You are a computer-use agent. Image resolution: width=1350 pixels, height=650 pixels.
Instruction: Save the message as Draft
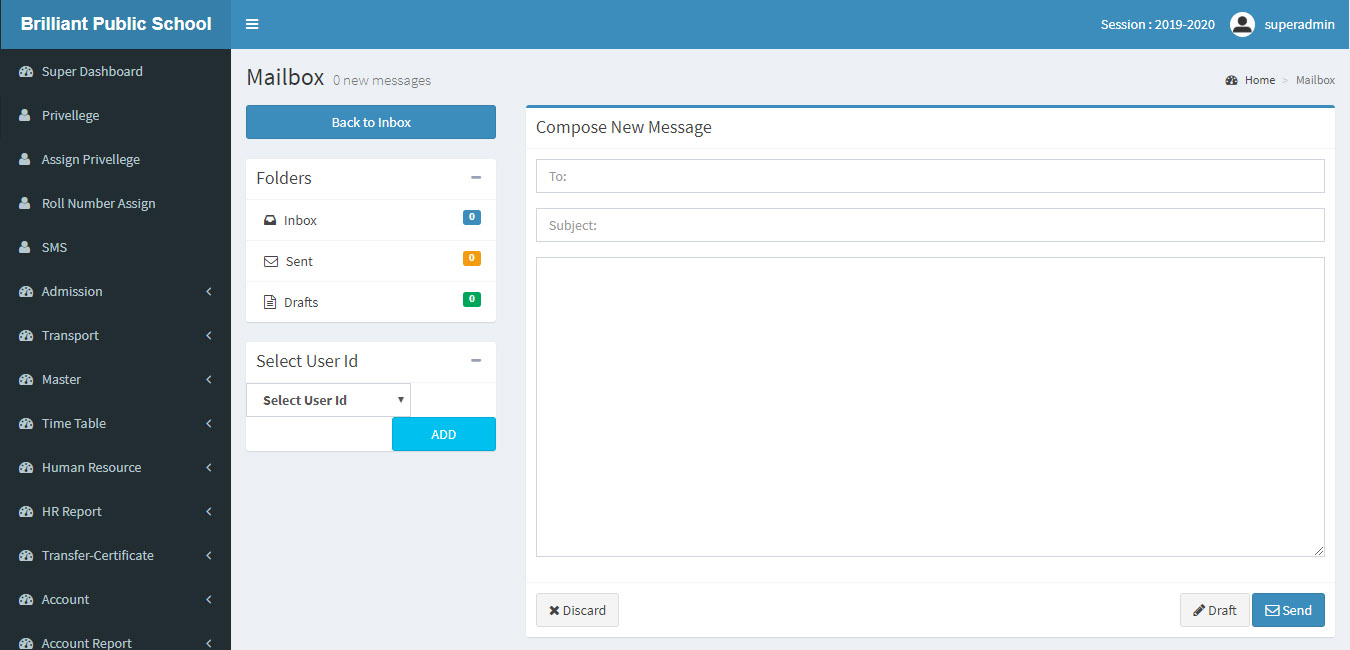coord(1214,610)
